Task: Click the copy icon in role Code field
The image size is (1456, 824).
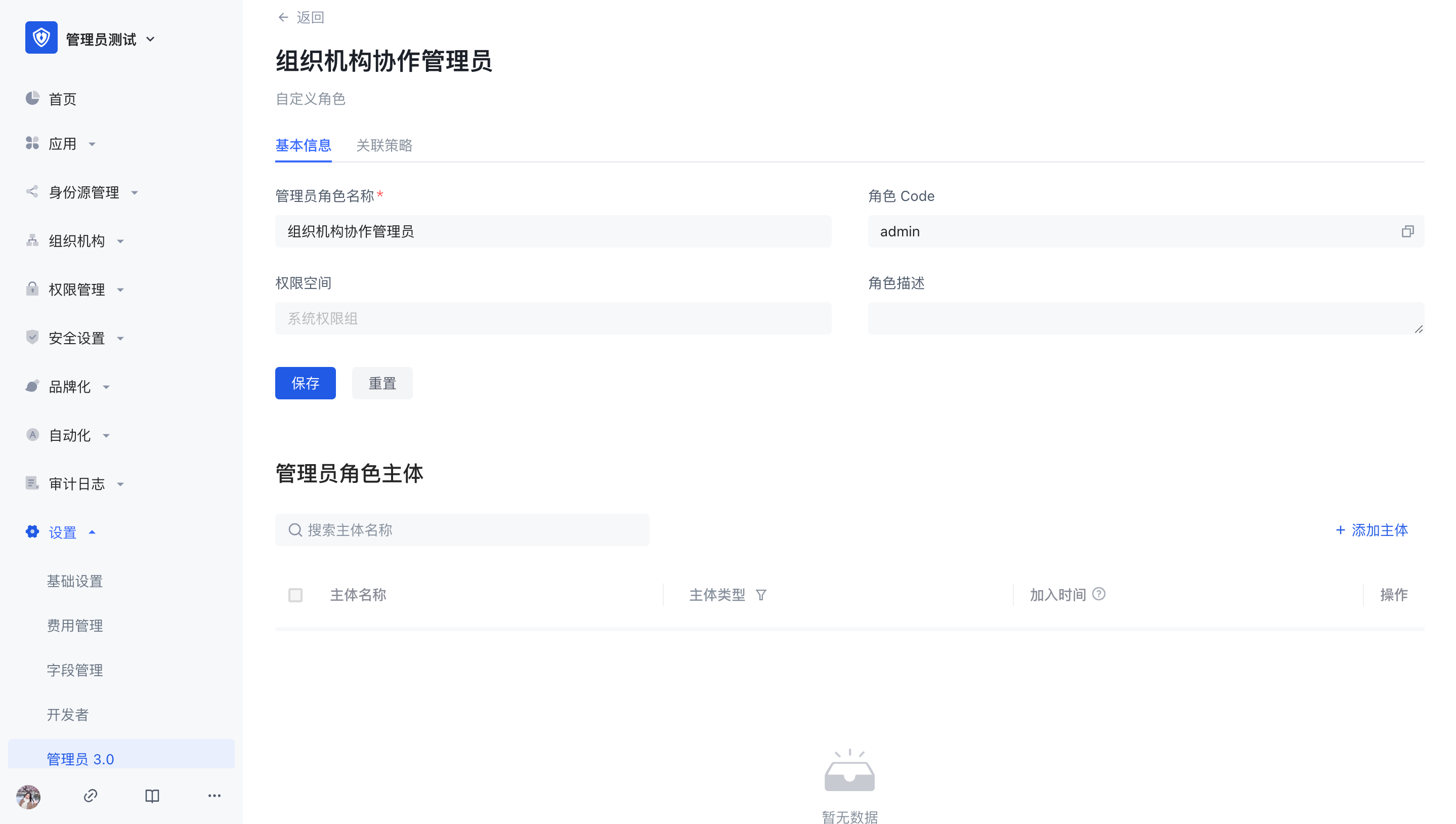Action: tap(1407, 231)
